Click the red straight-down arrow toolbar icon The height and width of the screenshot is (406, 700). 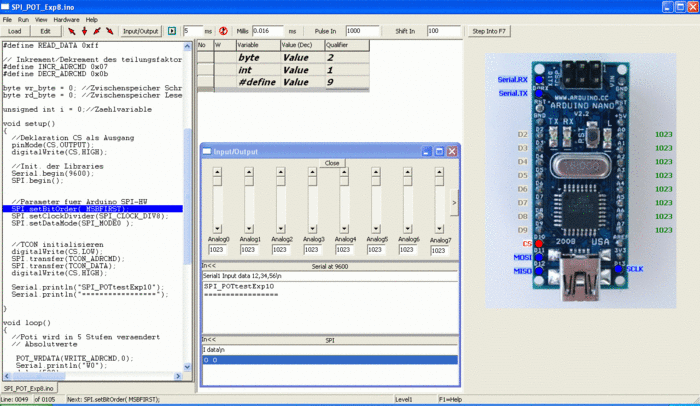tap(84, 31)
